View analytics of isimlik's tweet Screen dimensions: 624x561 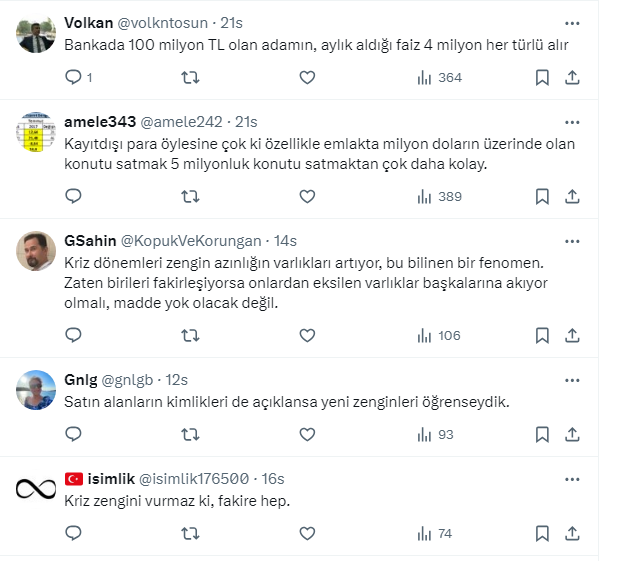pyautogui.click(x=424, y=533)
